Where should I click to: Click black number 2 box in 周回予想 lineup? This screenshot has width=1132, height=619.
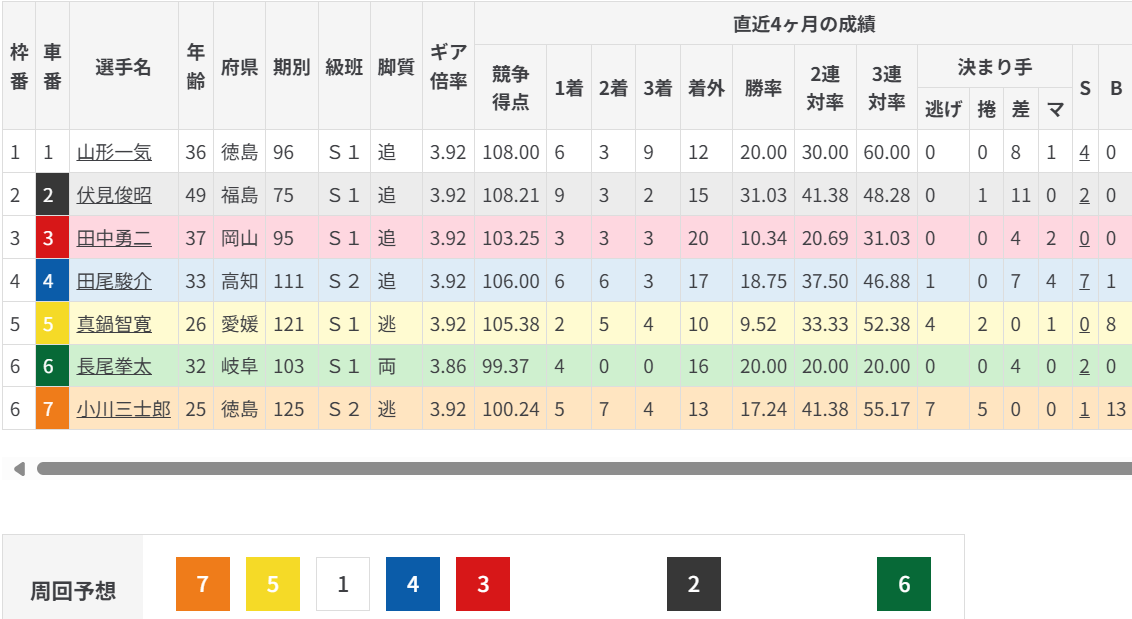694,584
